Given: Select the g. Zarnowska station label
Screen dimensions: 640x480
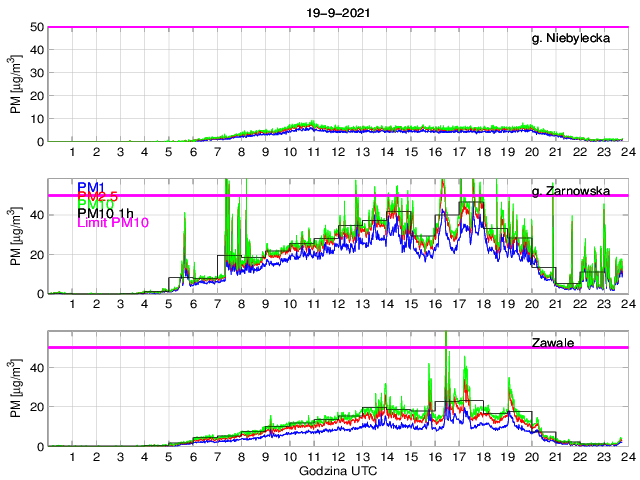Looking at the screenshot, I should pos(569,190).
